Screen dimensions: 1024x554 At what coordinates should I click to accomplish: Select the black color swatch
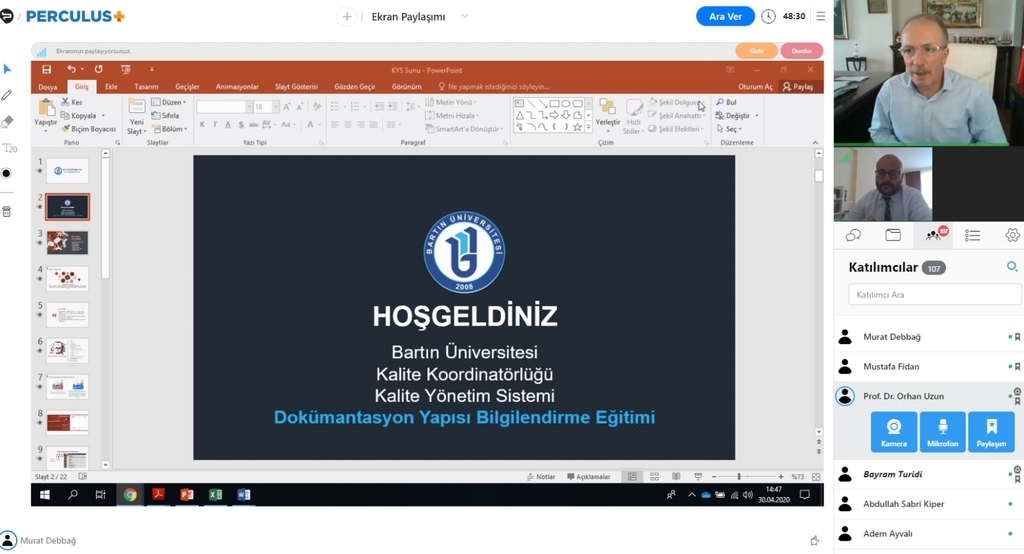[7, 173]
